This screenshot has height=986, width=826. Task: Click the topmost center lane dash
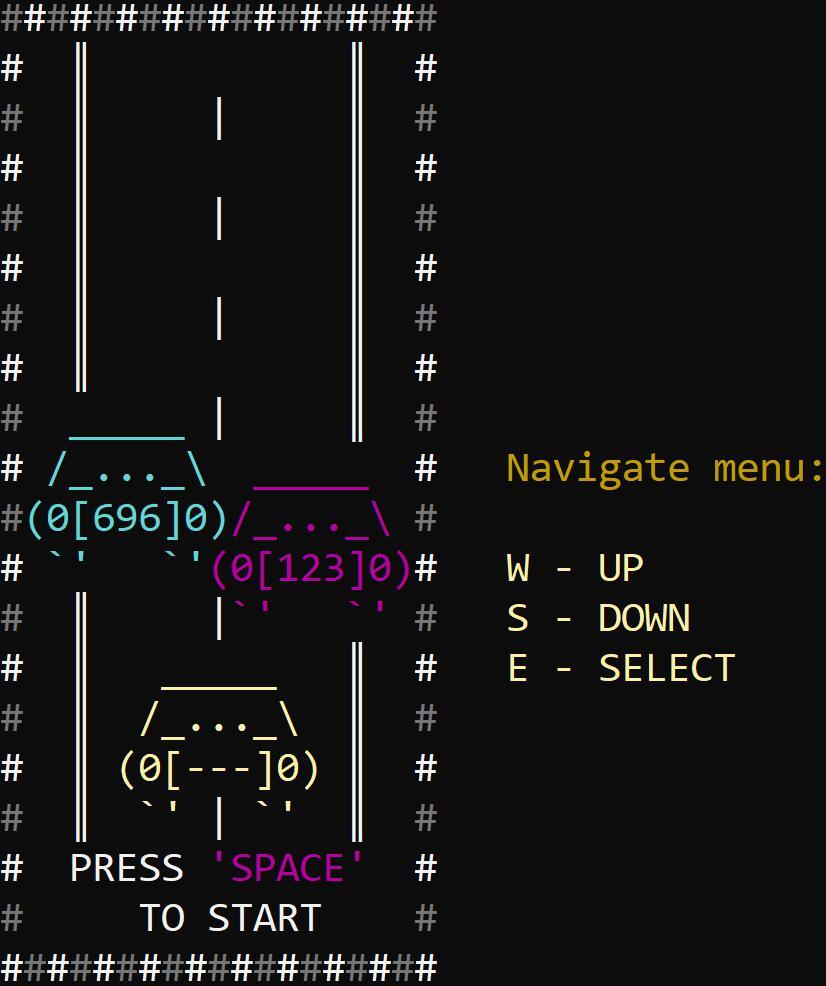(x=219, y=118)
